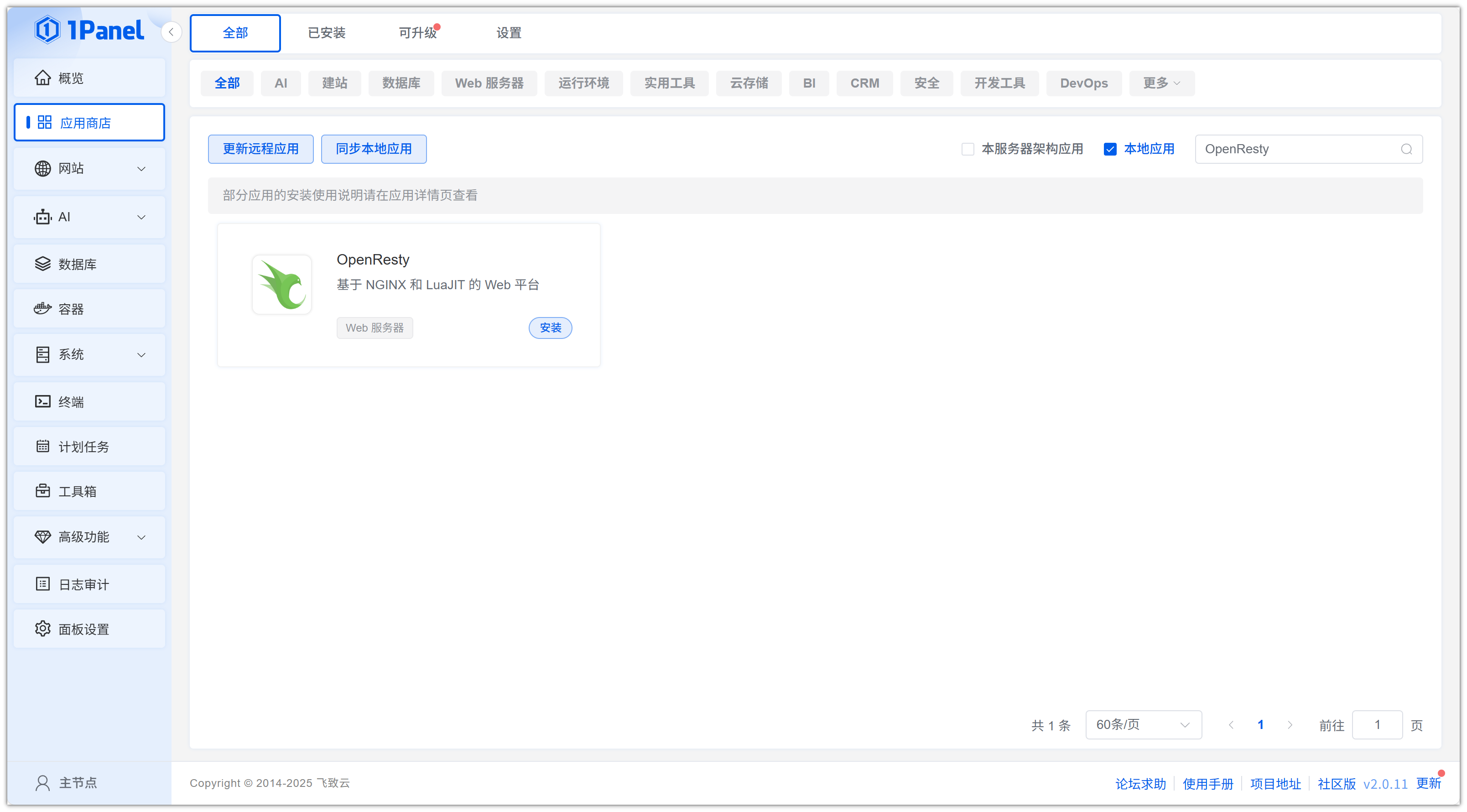1467x812 pixels.
Task: Uncheck the local apps checkbox
Action: pos(1110,149)
